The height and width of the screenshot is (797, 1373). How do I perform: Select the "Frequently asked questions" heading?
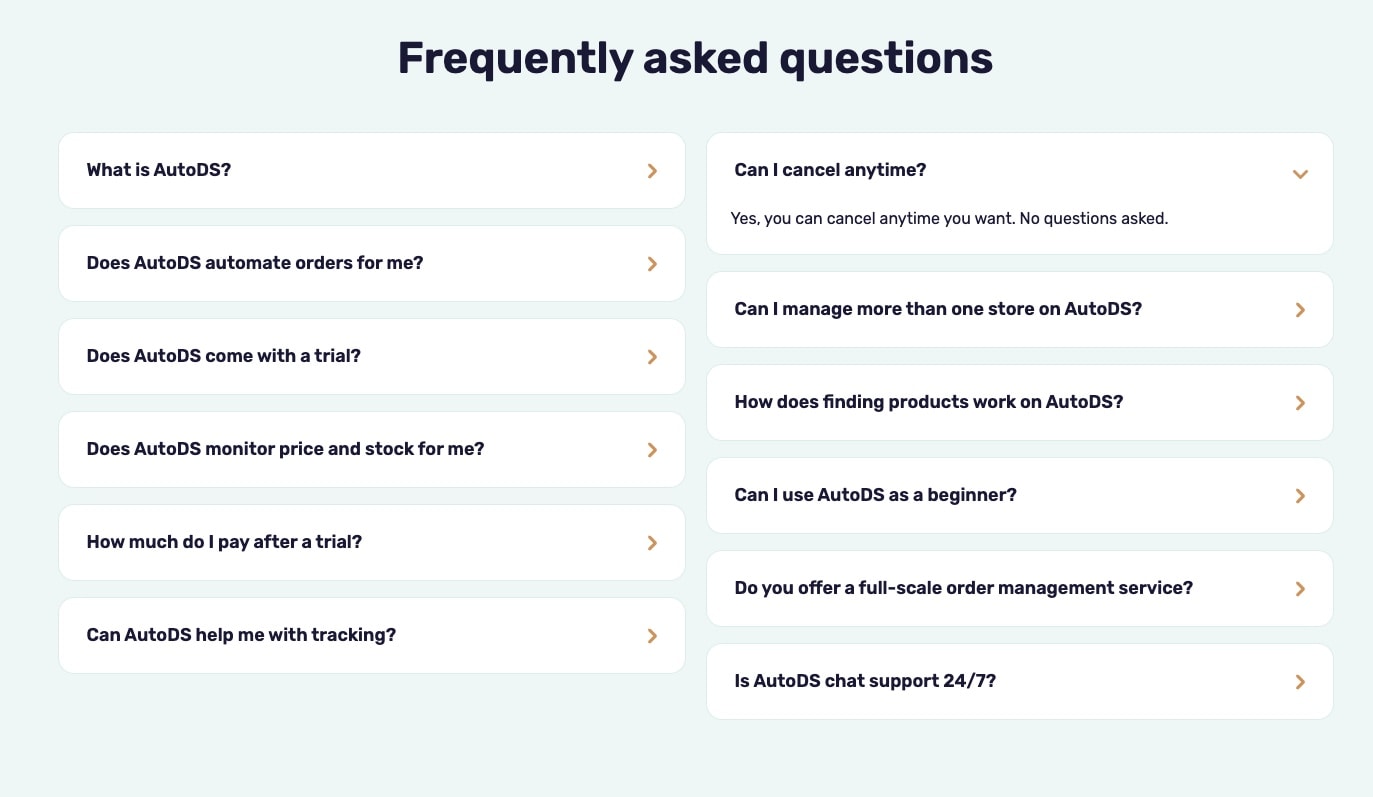pyautogui.click(x=695, y=58)
